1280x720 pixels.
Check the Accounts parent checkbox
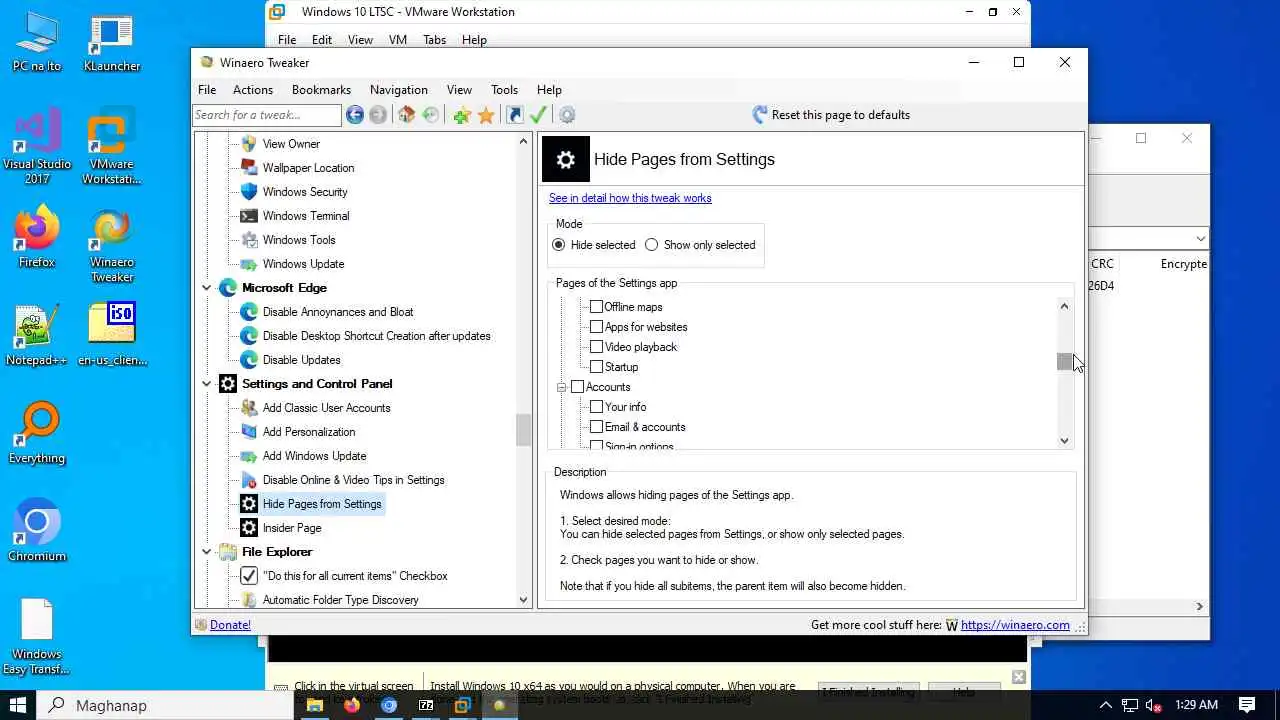click(x=577, y=387)
